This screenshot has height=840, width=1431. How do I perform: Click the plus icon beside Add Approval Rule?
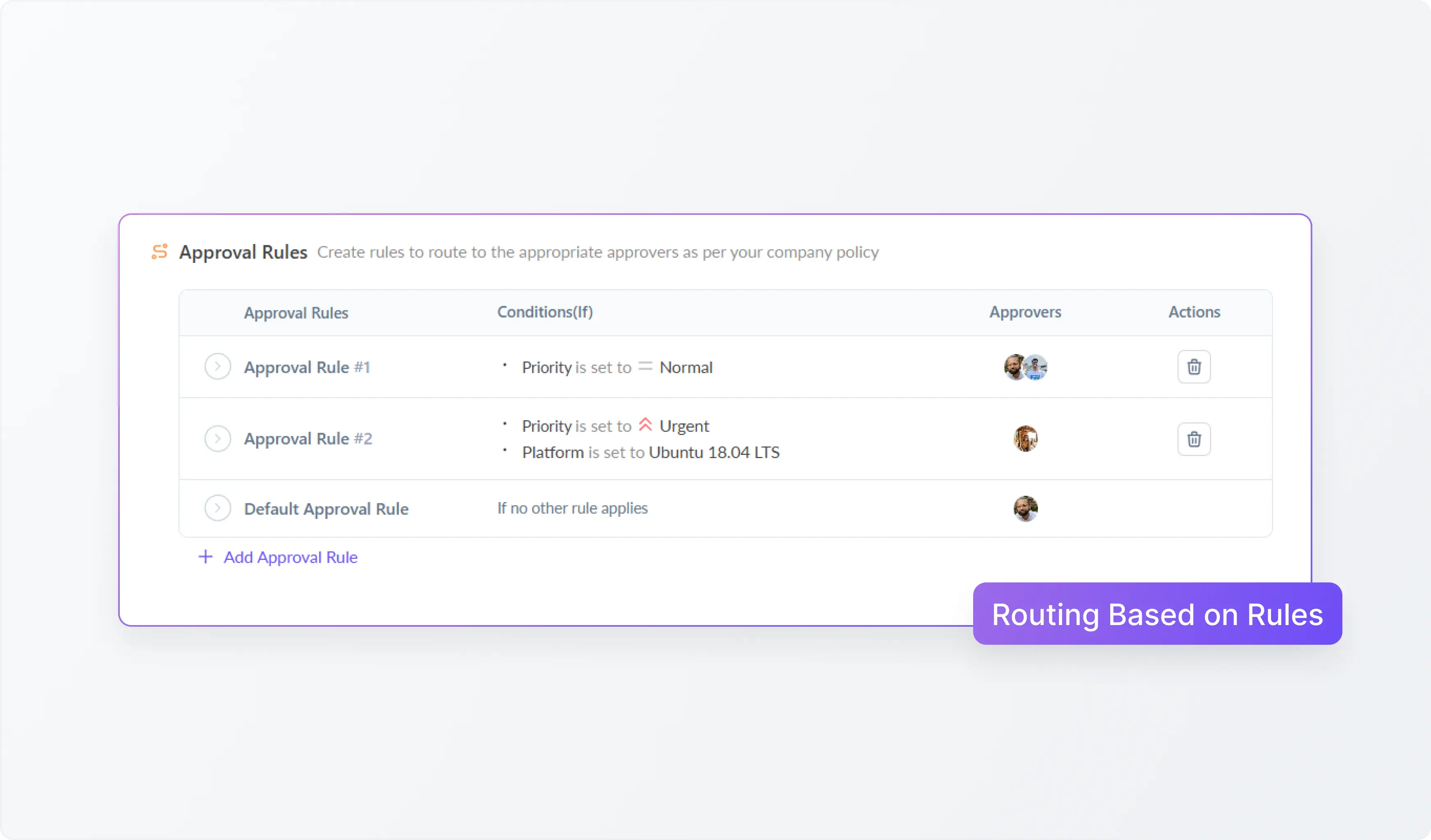pyautogui.click(x=206, y=557)
